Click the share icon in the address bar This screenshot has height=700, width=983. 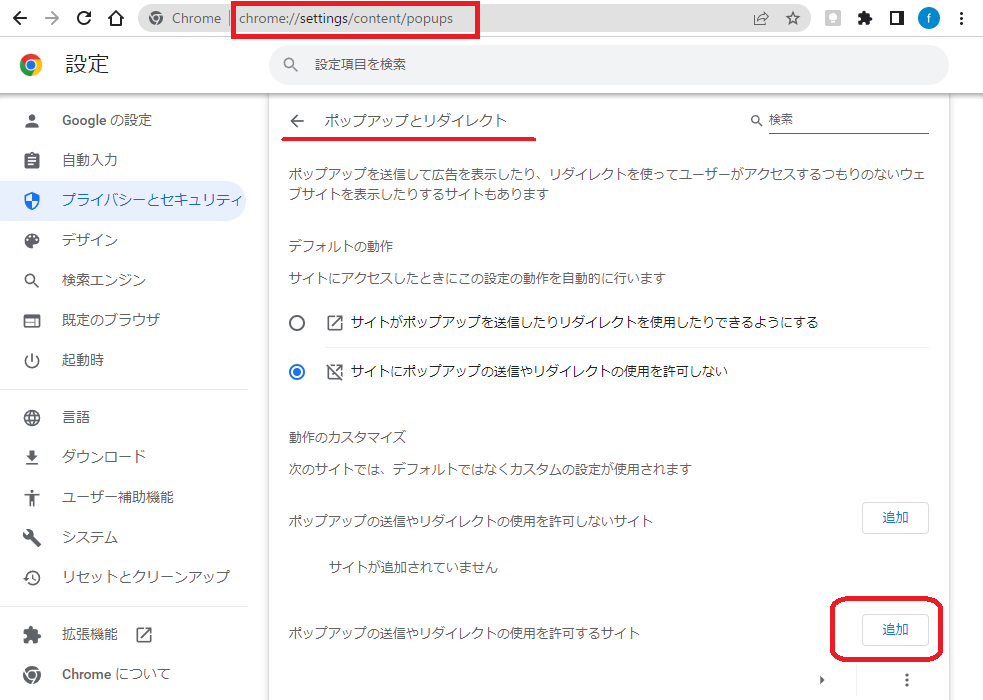click(x=760, y=18)
